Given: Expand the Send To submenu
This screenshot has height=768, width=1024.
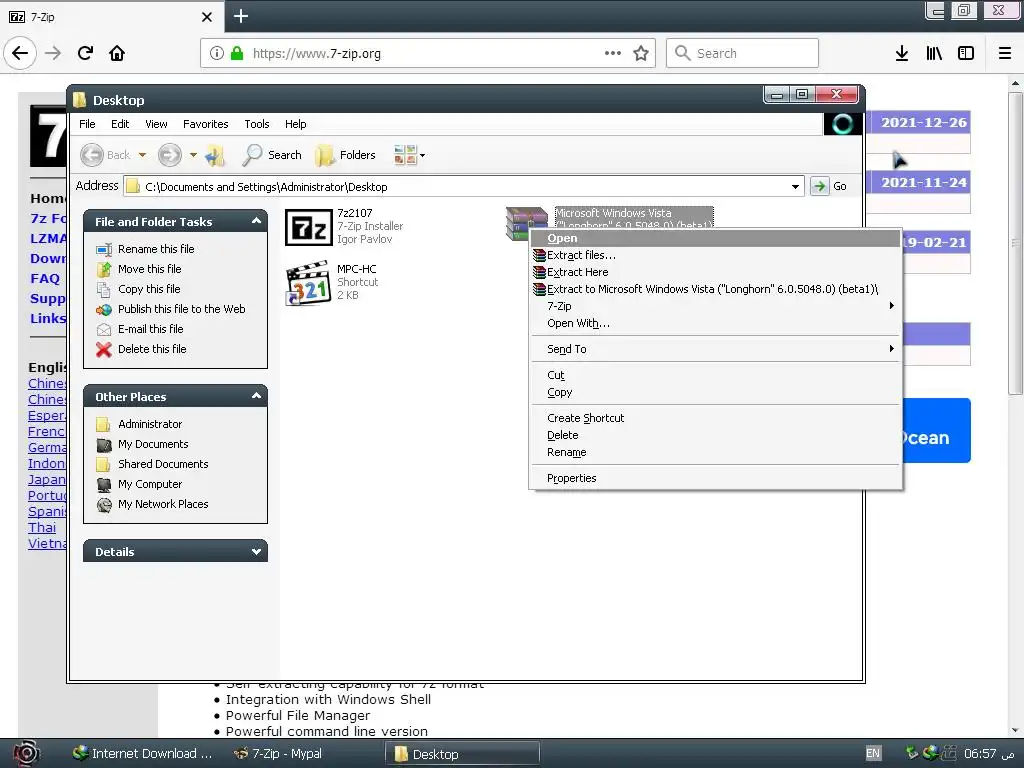Looking at the screenshot, I should tap(716, 349).
